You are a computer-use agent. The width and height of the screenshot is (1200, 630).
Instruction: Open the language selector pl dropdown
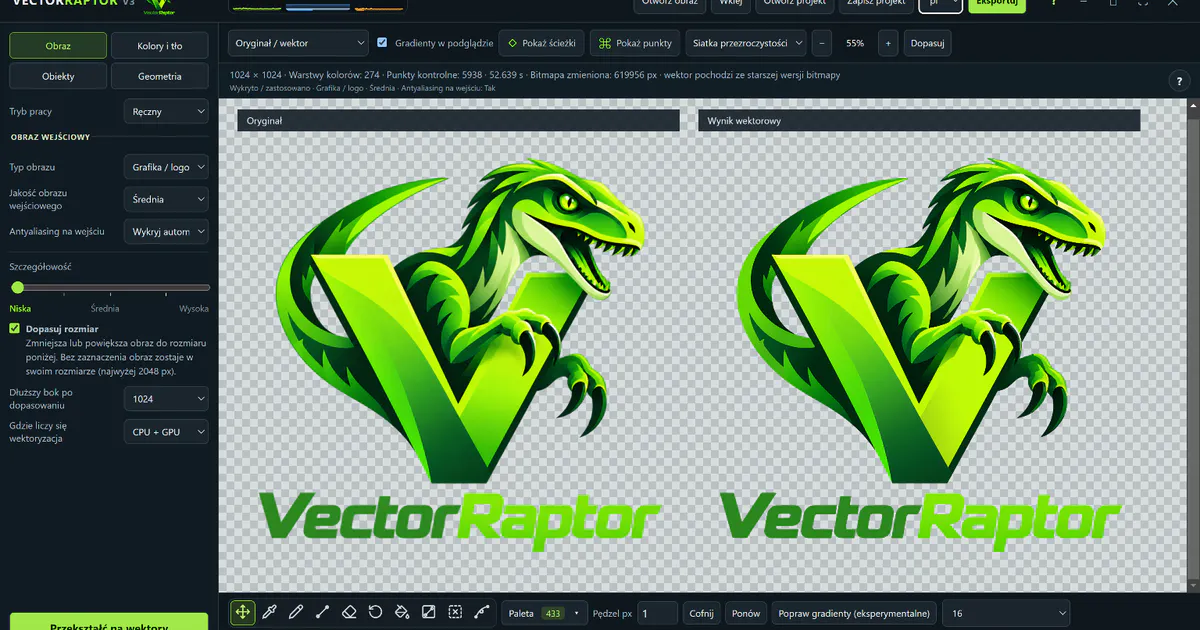point(941,4)
